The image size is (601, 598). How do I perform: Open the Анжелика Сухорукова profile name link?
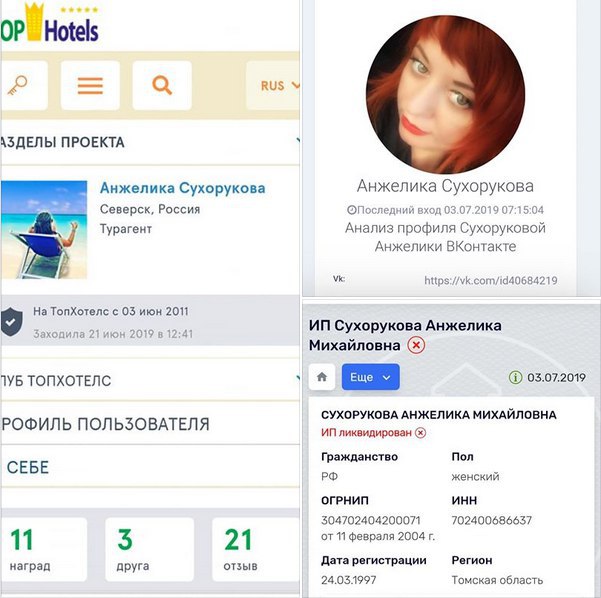[x=182, y=188]
